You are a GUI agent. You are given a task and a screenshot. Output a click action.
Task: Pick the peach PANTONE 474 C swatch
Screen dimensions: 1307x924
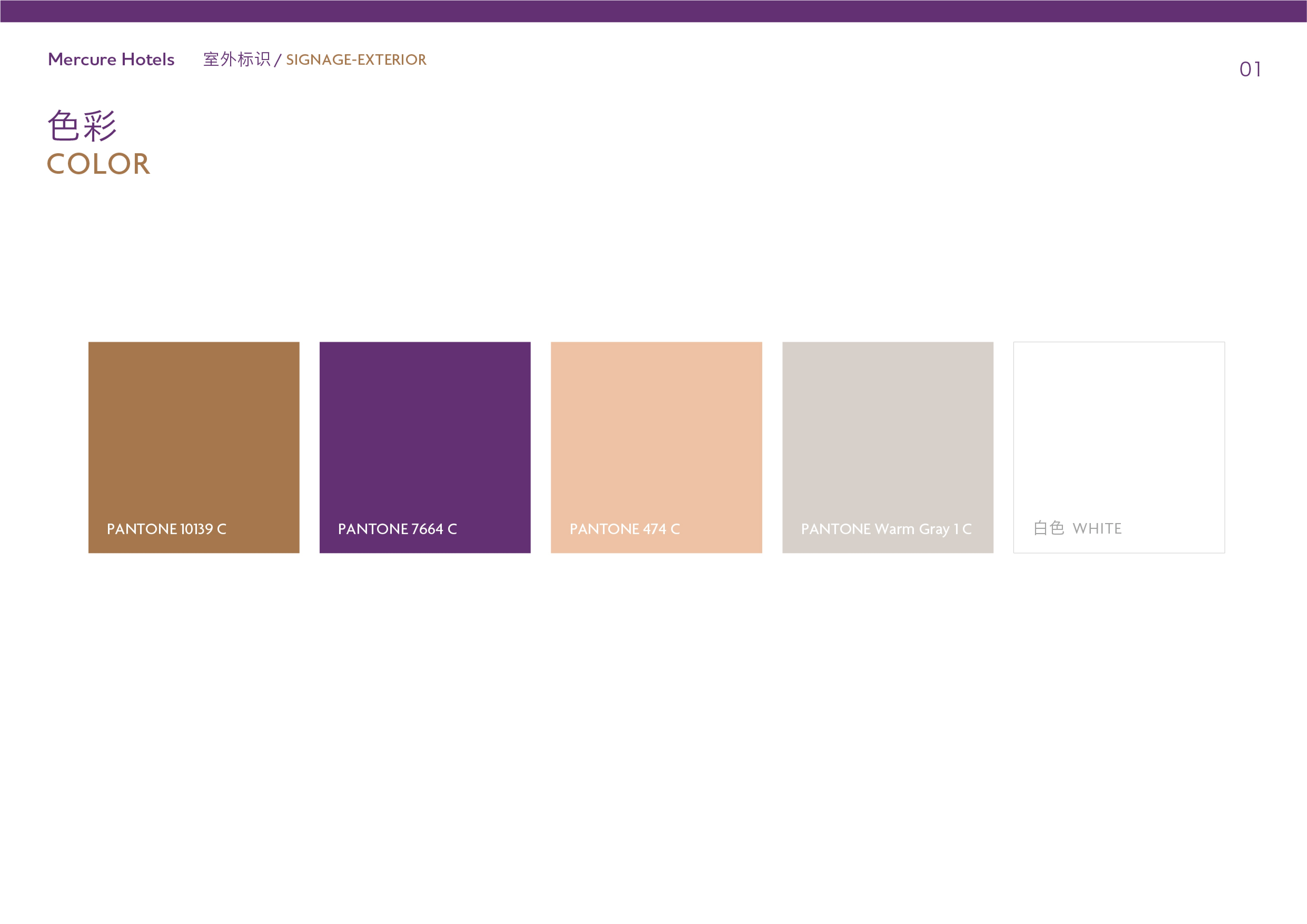tap(656, 447)
